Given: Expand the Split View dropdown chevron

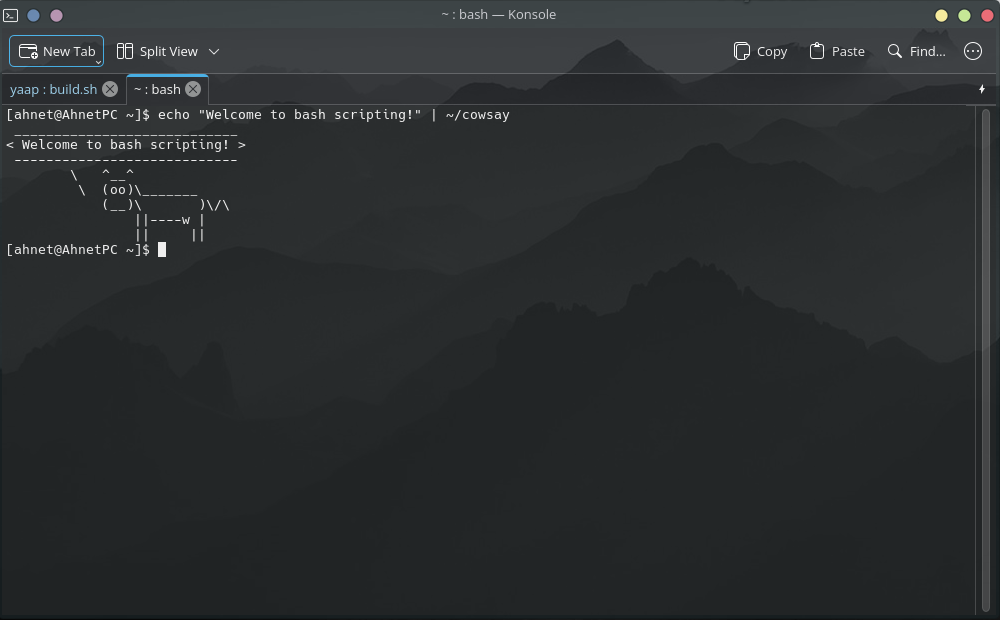Looking at the screenshot, I should pyautogui.click(x=214, y=51).
